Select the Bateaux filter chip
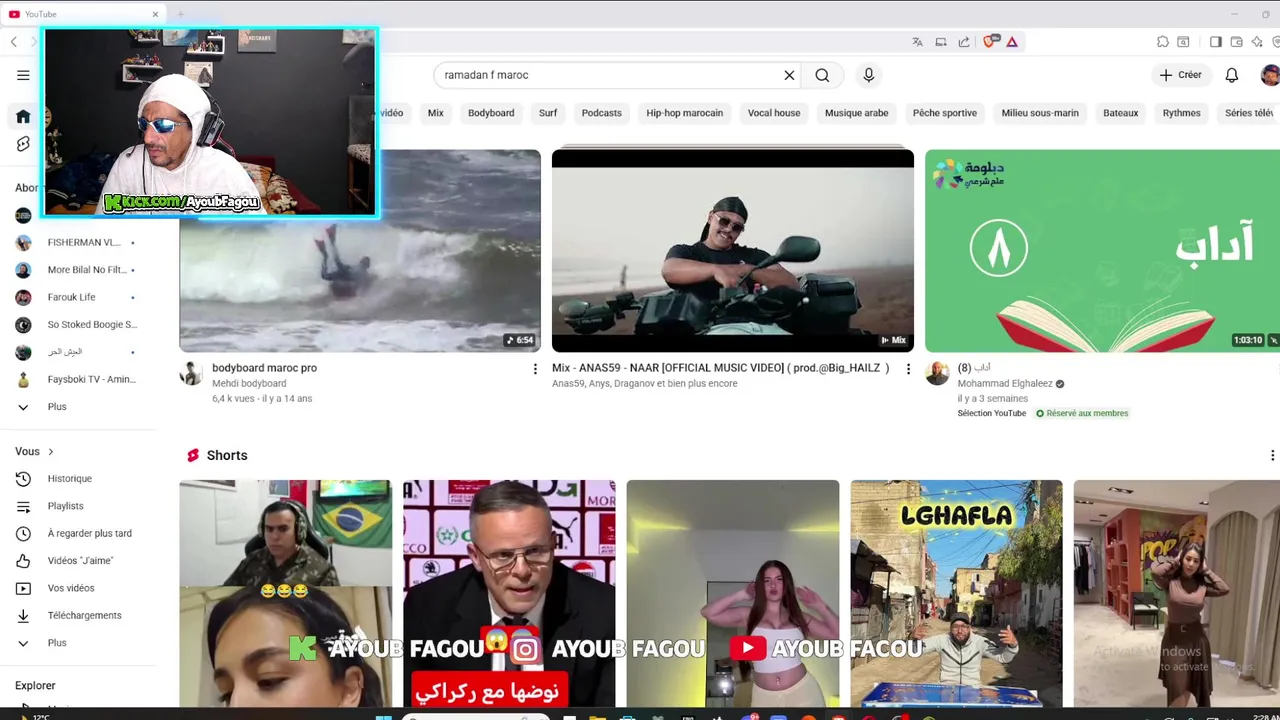 (1120, 113)
